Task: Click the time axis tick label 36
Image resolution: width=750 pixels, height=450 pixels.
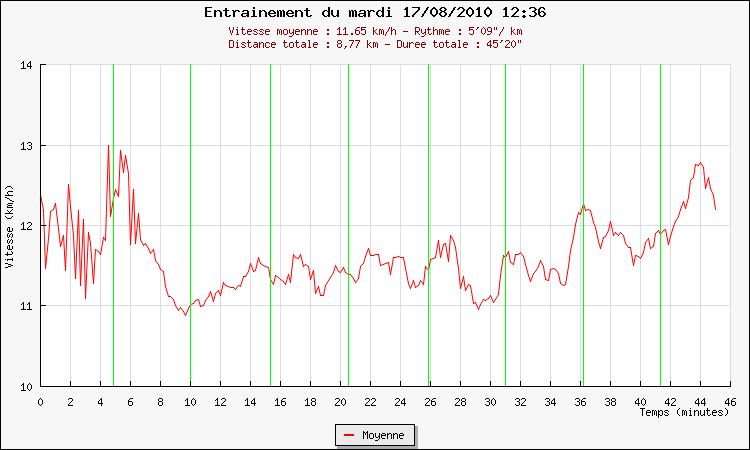Action: [x=580, y=402]
